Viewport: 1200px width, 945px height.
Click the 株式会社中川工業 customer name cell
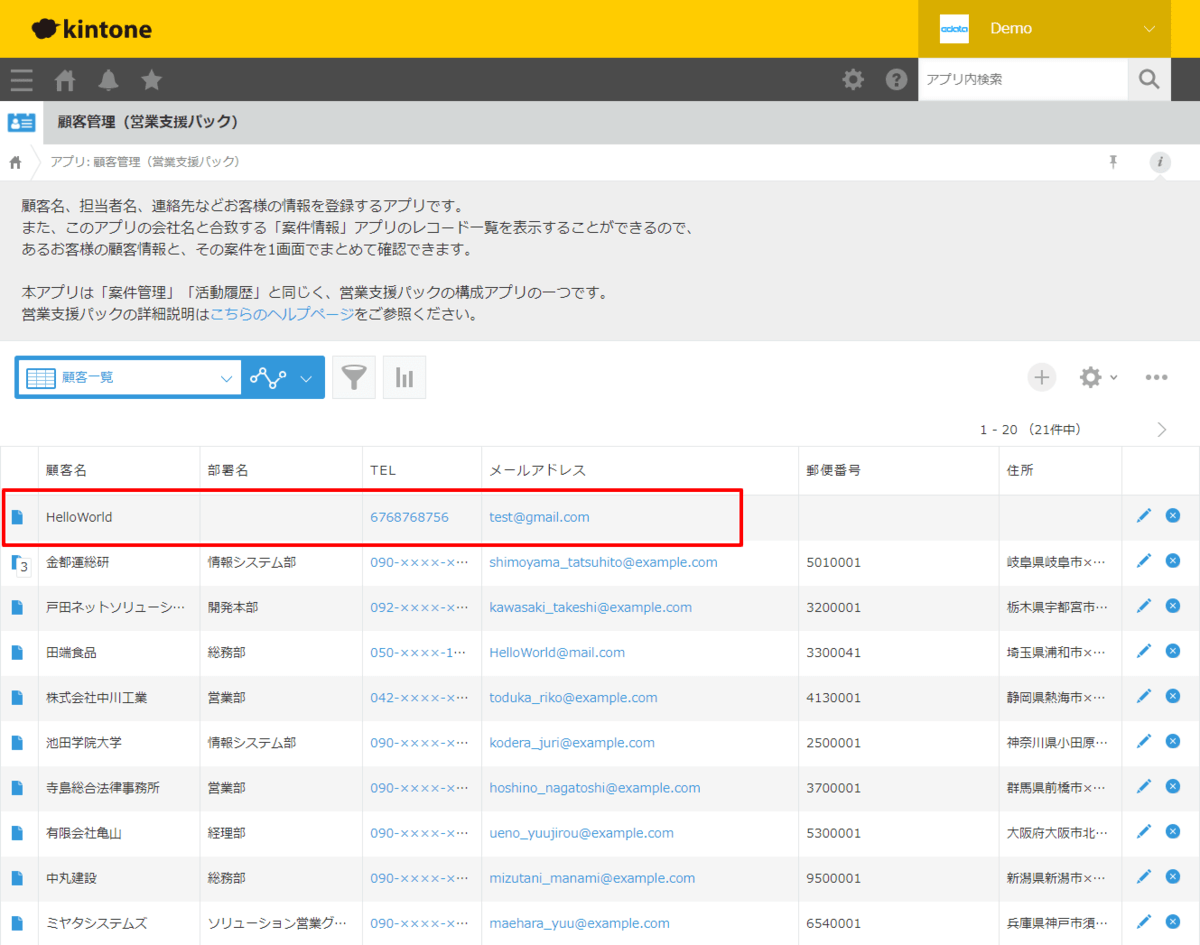coord(119,697)
